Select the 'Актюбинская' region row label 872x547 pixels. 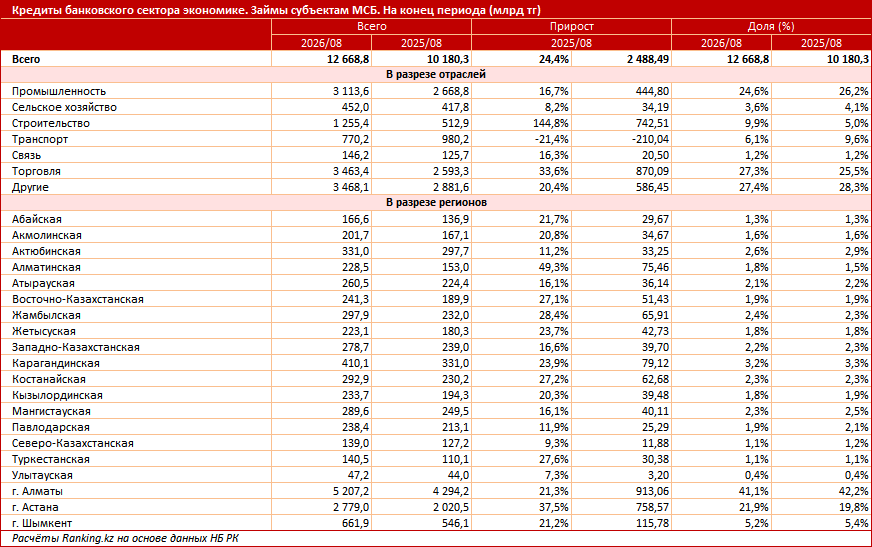pyautogui.click(x=46, y=252)
